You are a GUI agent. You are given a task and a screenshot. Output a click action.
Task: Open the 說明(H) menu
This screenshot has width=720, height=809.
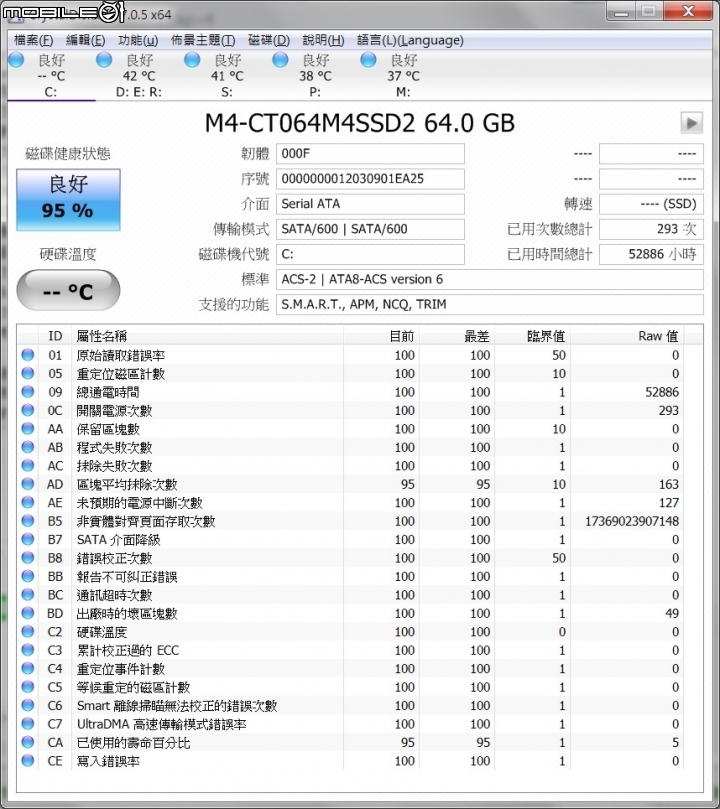323,40
